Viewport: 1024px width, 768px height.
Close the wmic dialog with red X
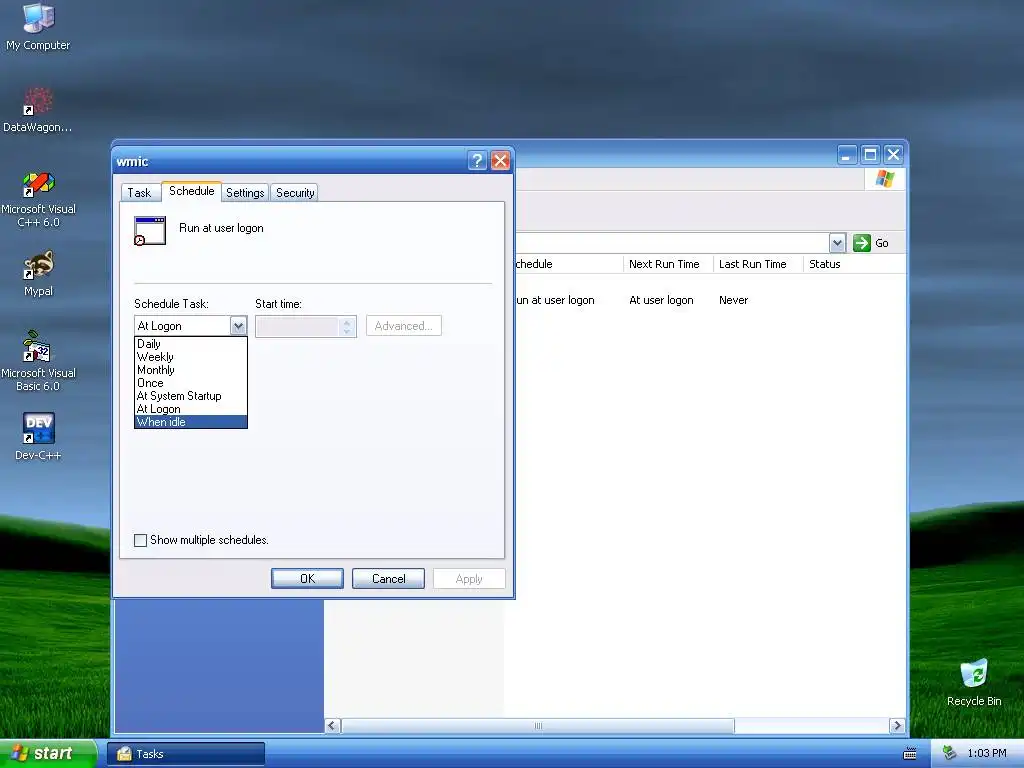500,161
